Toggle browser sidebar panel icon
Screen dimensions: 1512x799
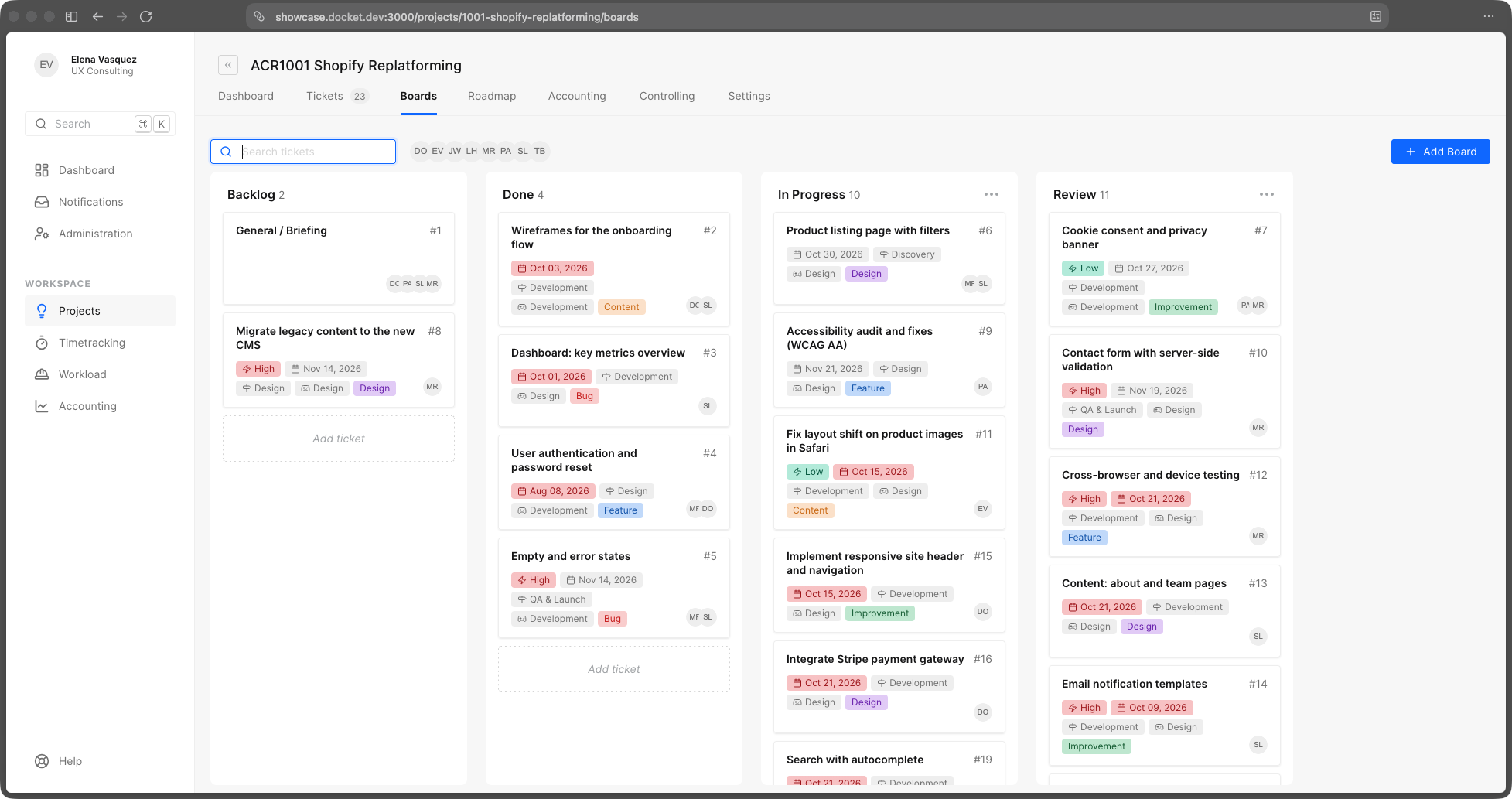[x=71, y=16]
